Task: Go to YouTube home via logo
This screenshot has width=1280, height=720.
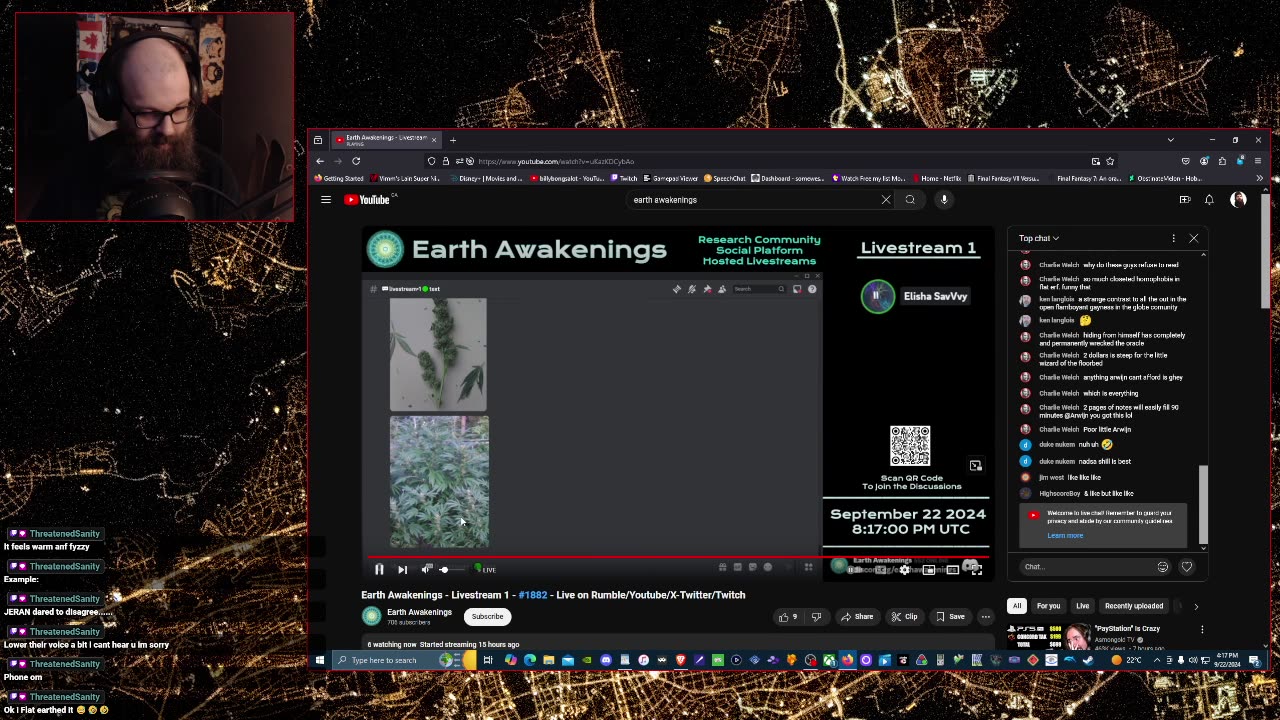Action: [367, 200]
